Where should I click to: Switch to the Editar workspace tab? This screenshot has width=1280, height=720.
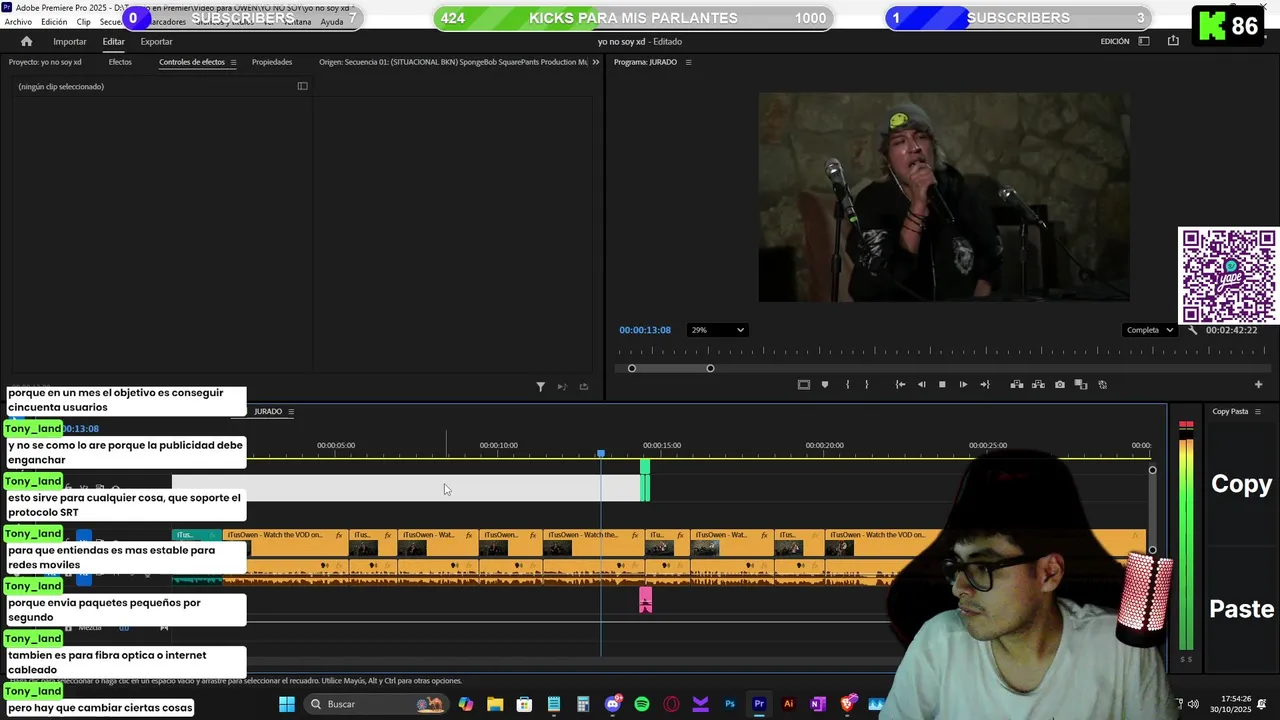tap(114, 42)
